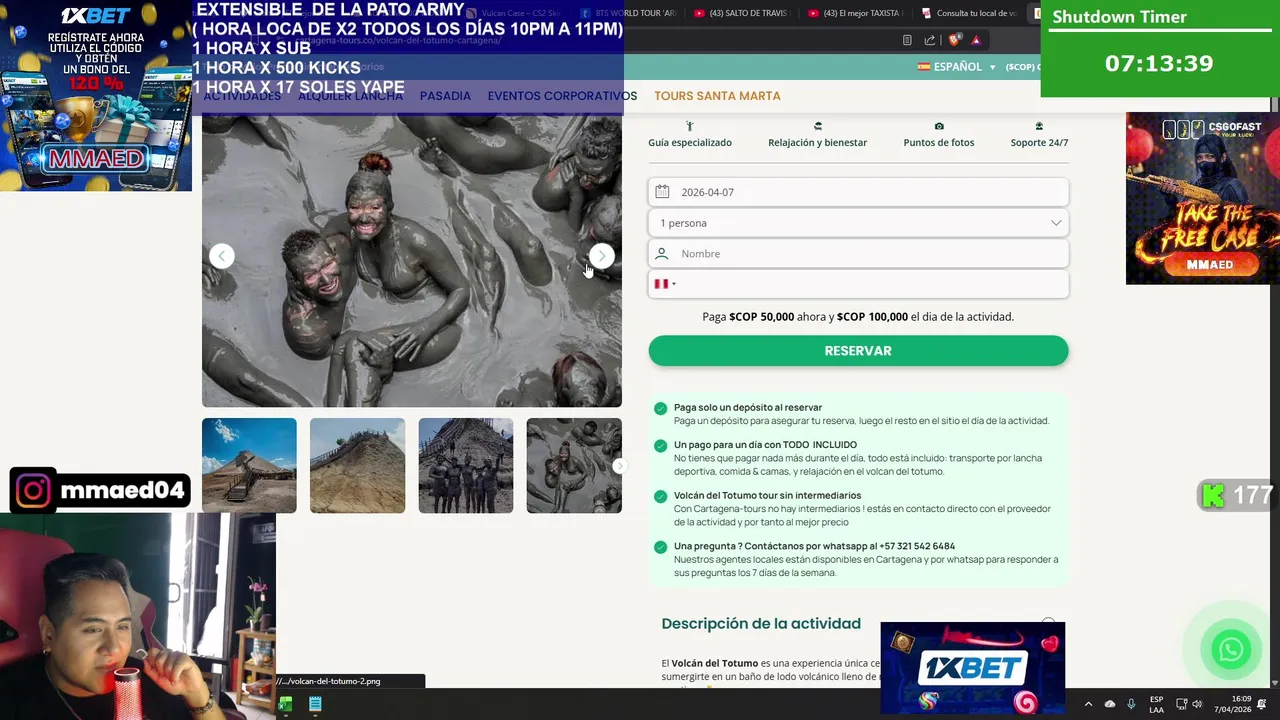Click the WhatsApp floating chat icon
The width and height of the screenshot is (1280, 720).
[1231, 650]
